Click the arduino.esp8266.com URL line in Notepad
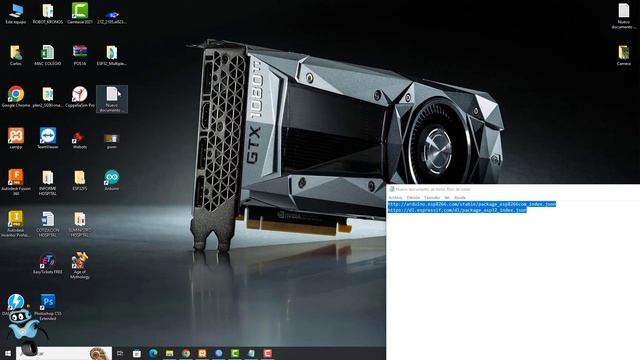 tap(471, 204)
